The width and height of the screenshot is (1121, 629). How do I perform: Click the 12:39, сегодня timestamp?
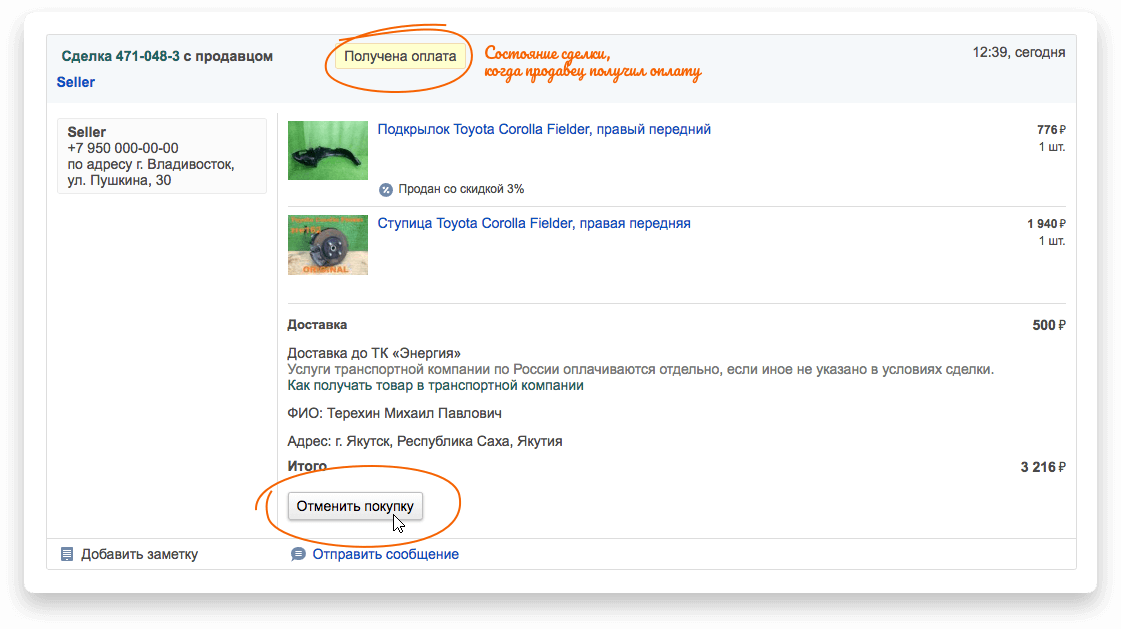click(1018, 52)
